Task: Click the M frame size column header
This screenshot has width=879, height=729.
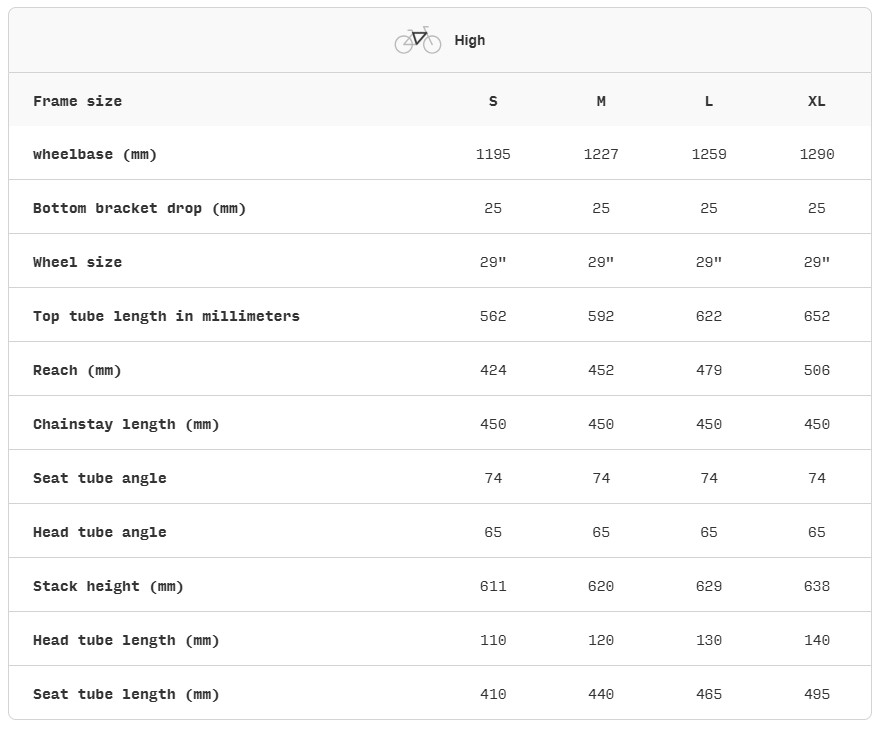Action: click(x=601, y=101)
